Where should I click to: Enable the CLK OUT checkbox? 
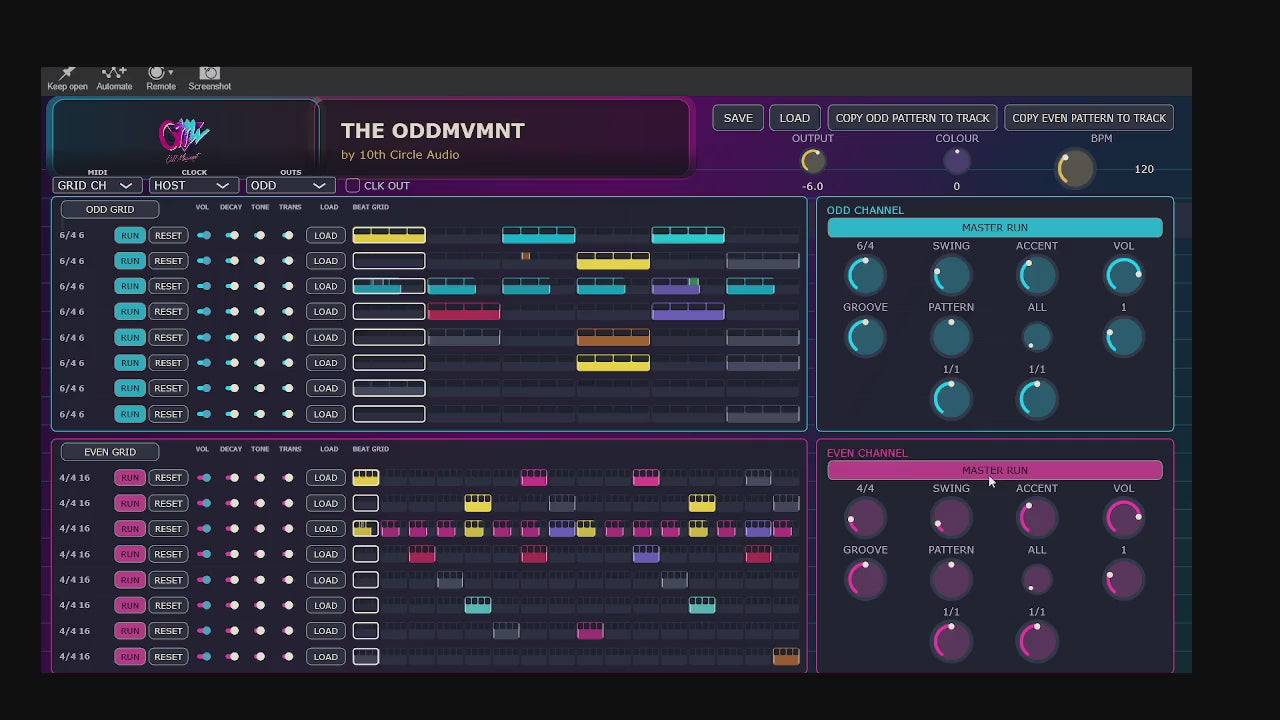(x=352, y=186)
